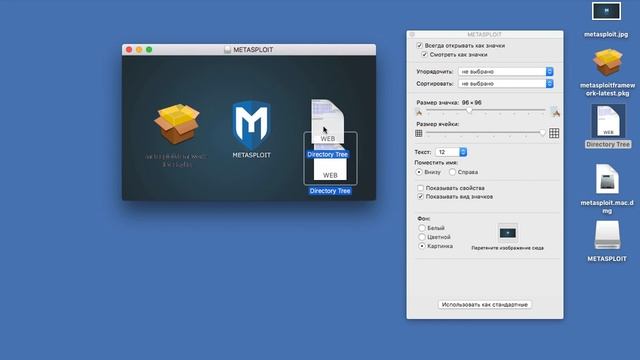Select Directory Tree file on the desktop
The width and height of the screenshot is (640, 360).
pos(608,121)
